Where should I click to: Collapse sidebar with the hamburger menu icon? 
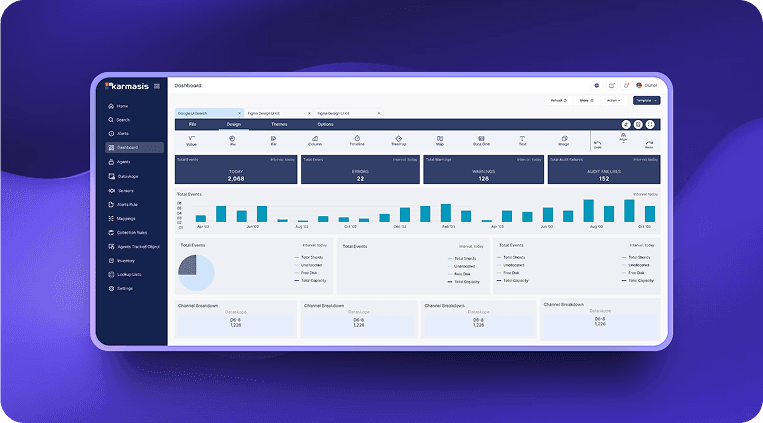(157, 86)
